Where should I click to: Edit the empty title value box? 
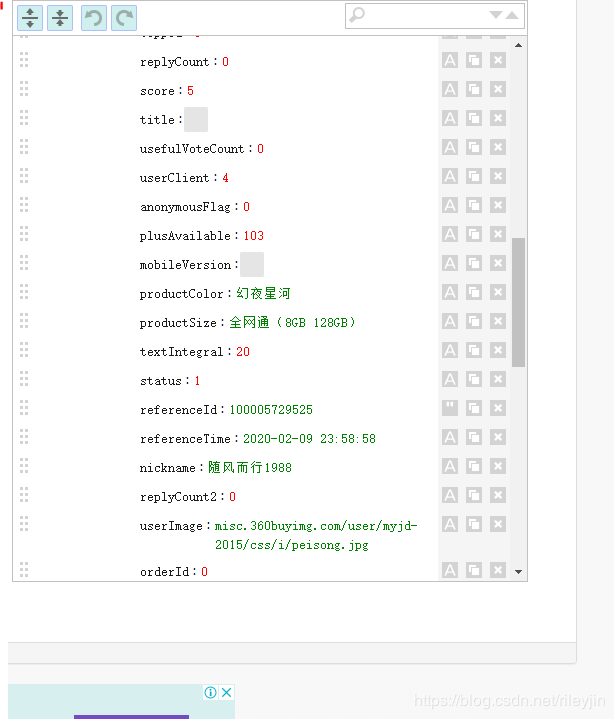196,119
